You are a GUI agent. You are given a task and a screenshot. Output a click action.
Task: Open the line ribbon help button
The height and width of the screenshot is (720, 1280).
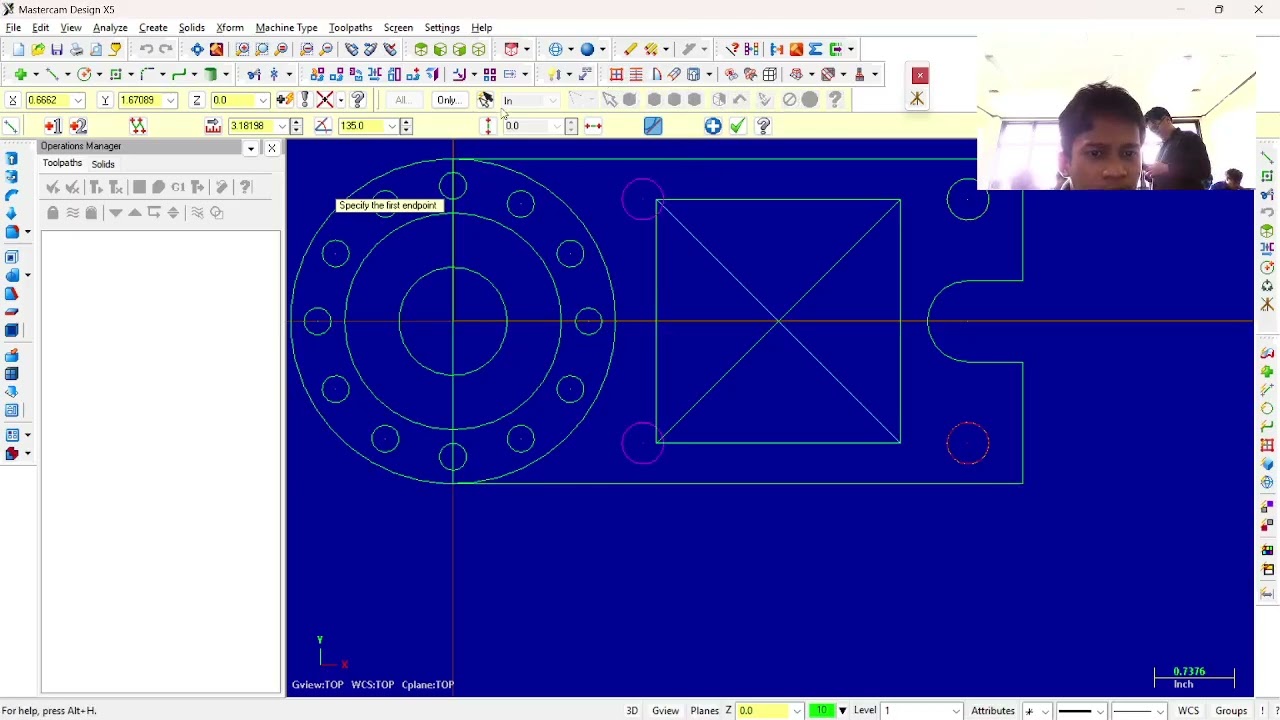click(x=763, y=126)
